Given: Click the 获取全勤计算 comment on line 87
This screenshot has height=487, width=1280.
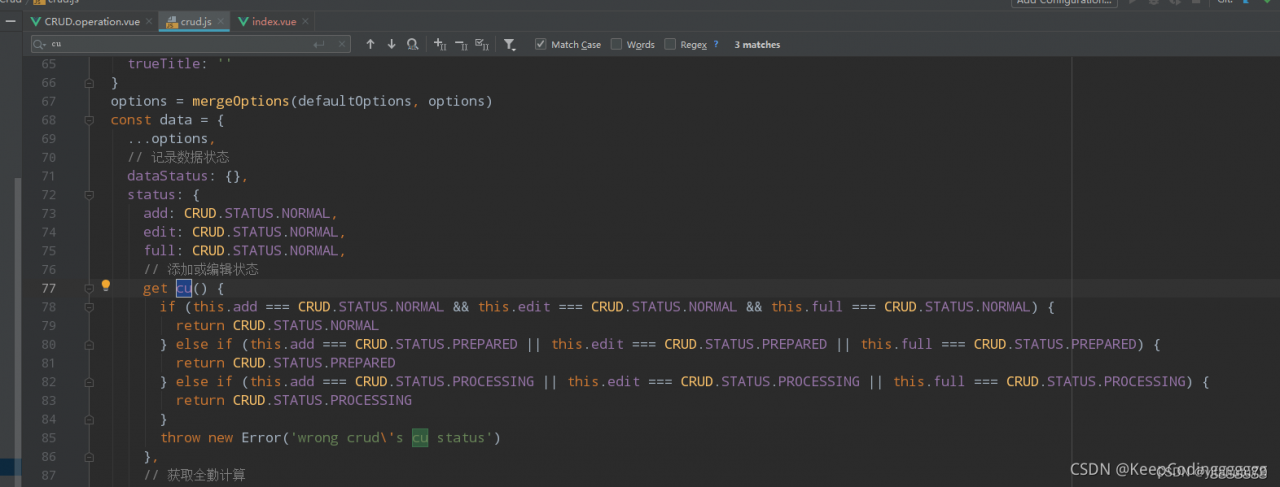Looking at the screenshot, I should (x=195, y=475).
